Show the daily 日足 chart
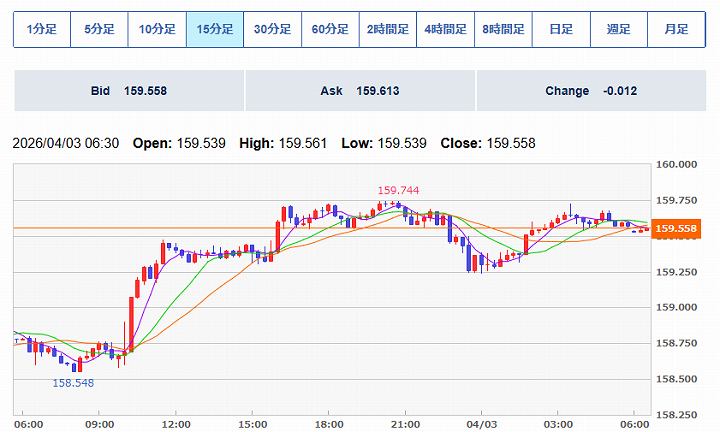 click(561, 29)
